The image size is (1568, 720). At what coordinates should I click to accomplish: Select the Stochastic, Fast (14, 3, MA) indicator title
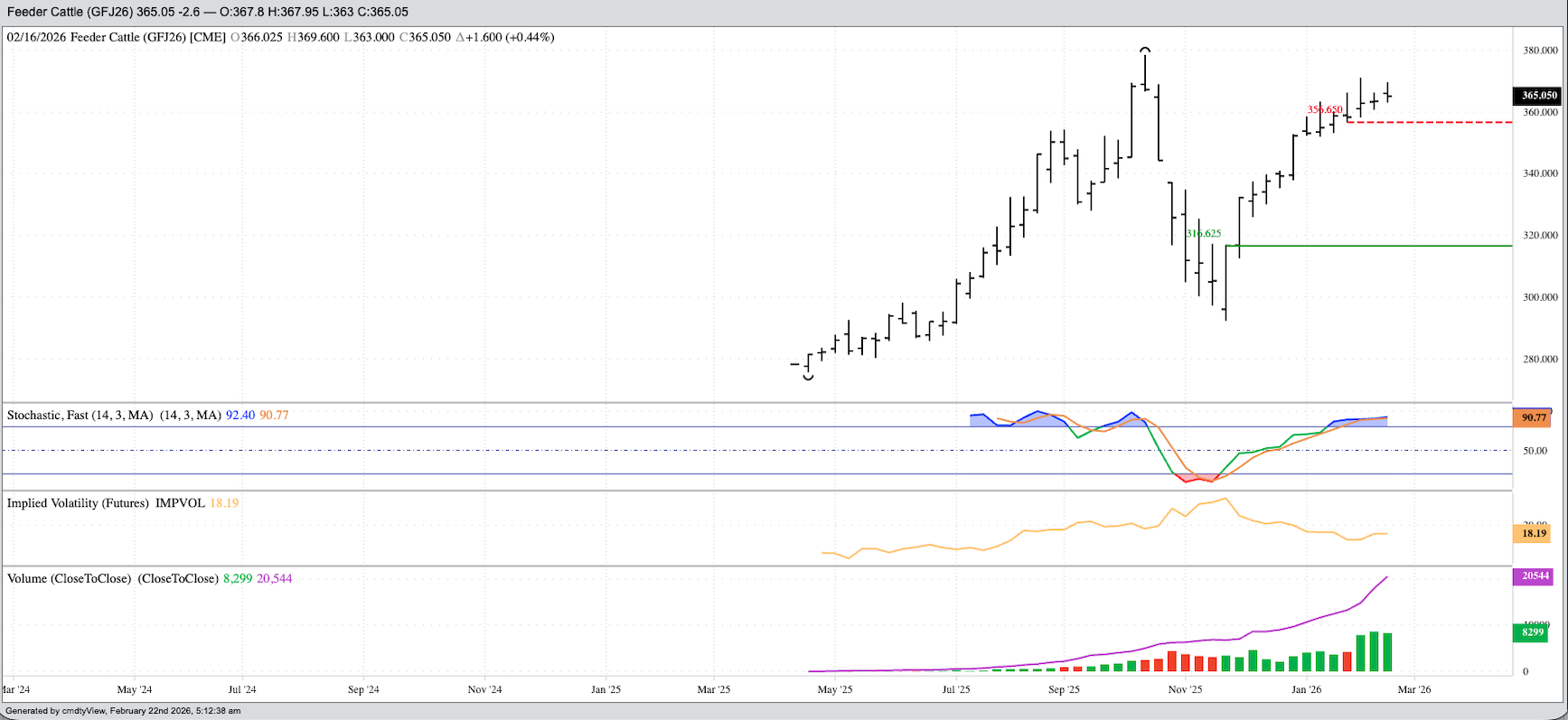point(114,416)
